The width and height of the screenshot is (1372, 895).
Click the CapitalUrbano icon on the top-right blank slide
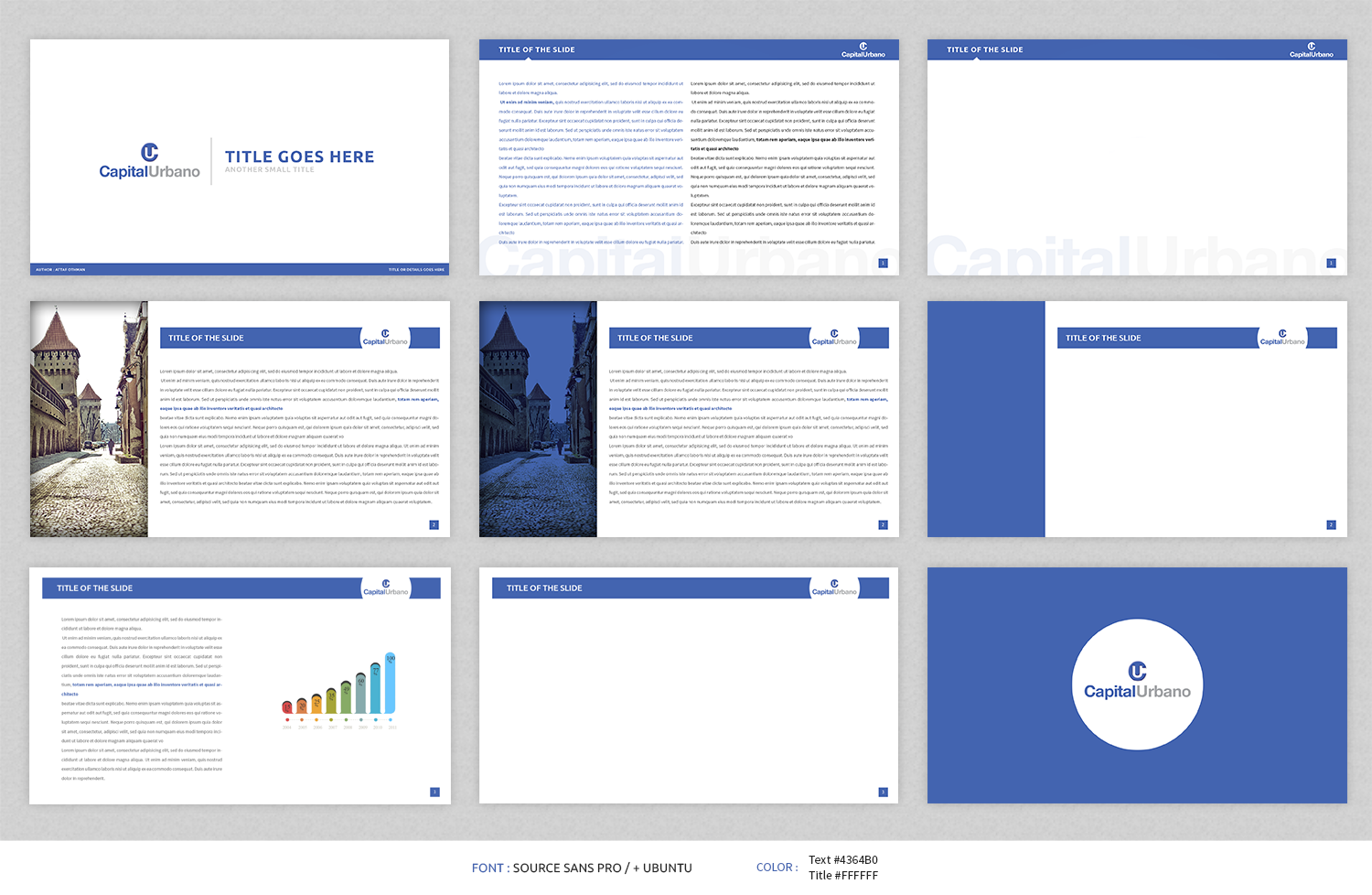click(x=1312, y=49)
